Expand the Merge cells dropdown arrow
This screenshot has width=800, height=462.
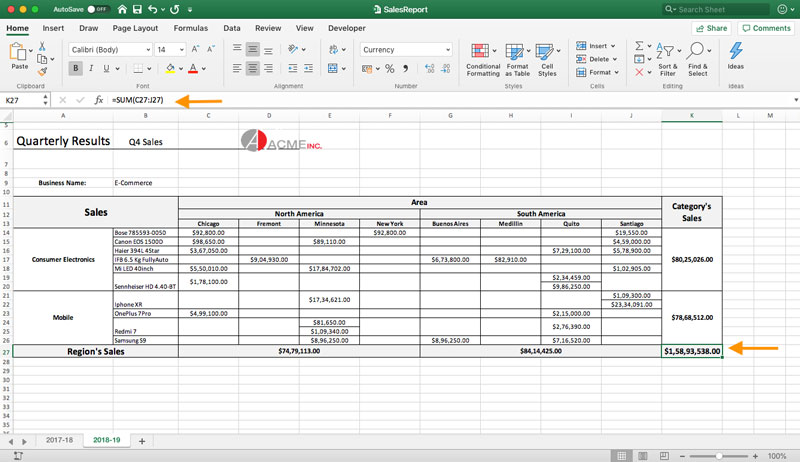[344, 68]
